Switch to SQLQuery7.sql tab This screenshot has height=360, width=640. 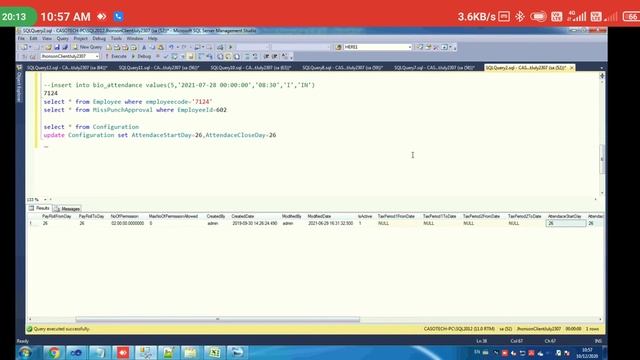pyautogui.click(x=434, y=68)
